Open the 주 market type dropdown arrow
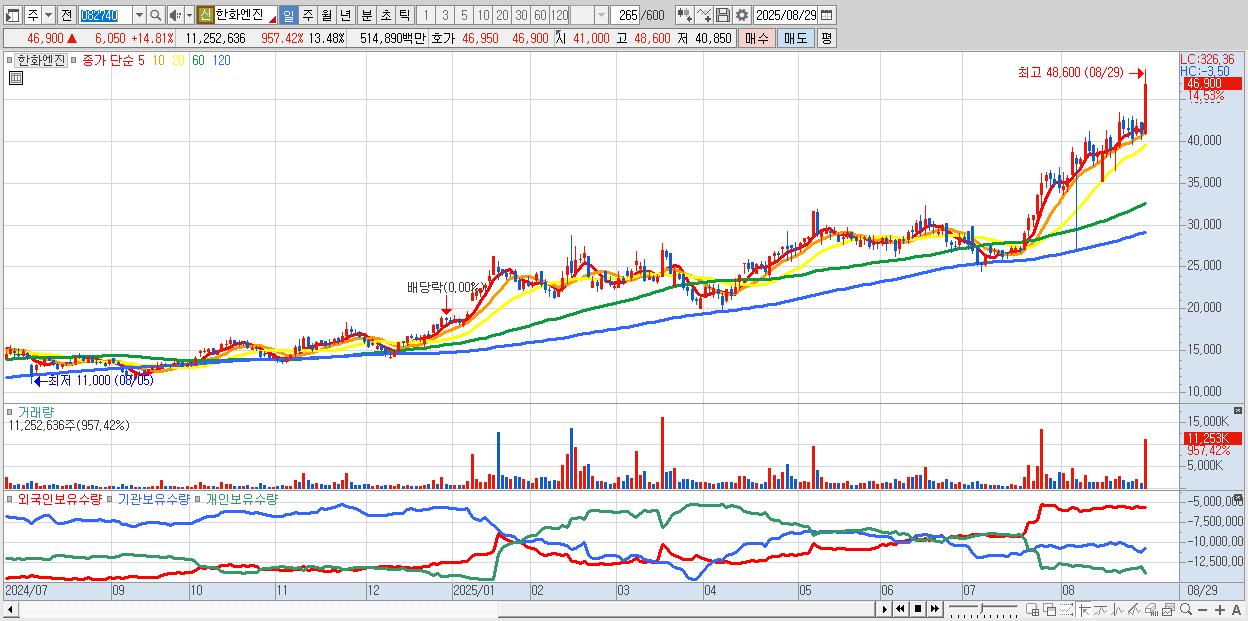 click(x=49, y=15)
